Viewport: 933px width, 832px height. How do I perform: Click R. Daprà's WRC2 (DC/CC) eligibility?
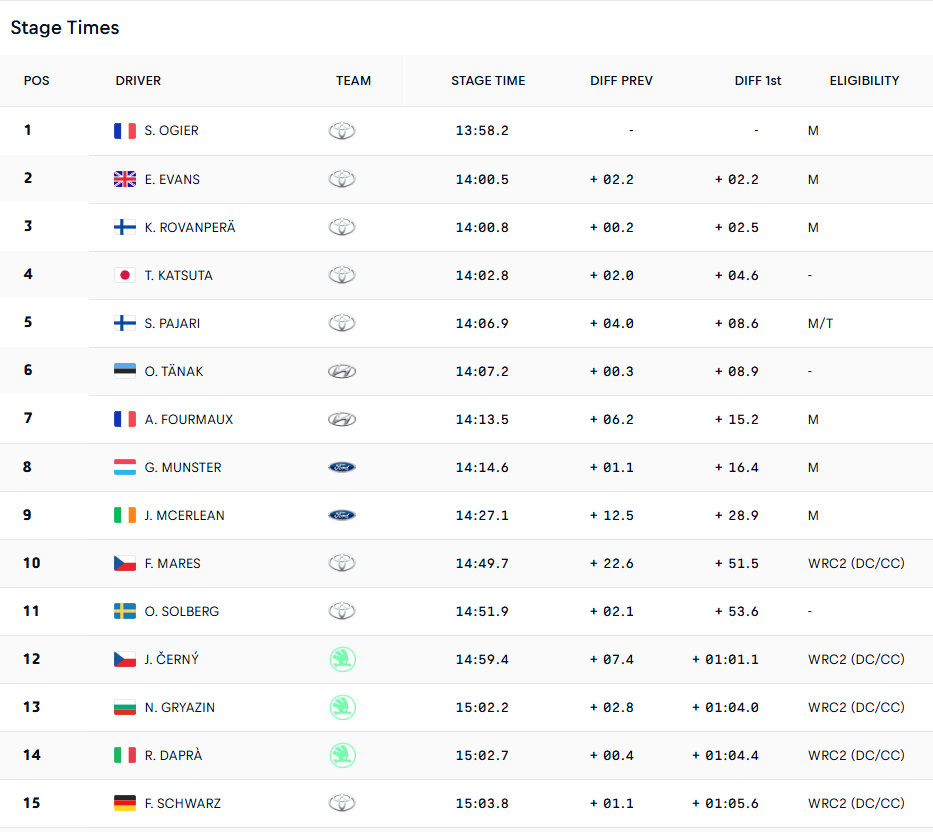(x=856, y=755)
